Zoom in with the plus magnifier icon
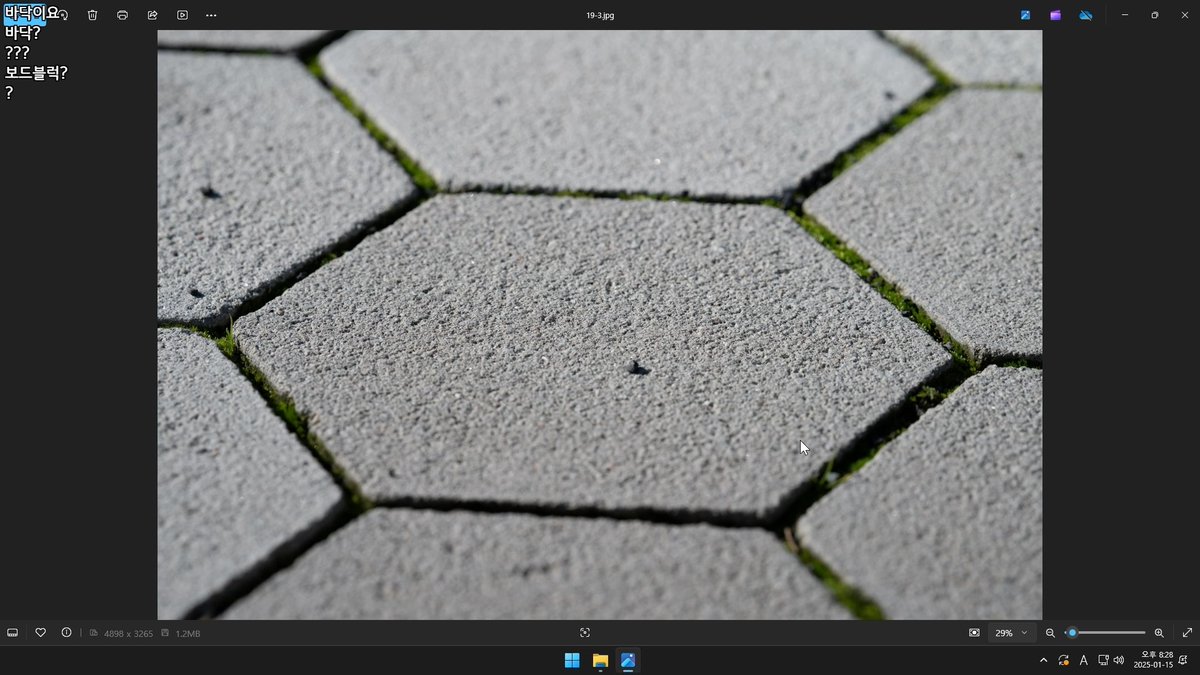 coord(1159,632)
